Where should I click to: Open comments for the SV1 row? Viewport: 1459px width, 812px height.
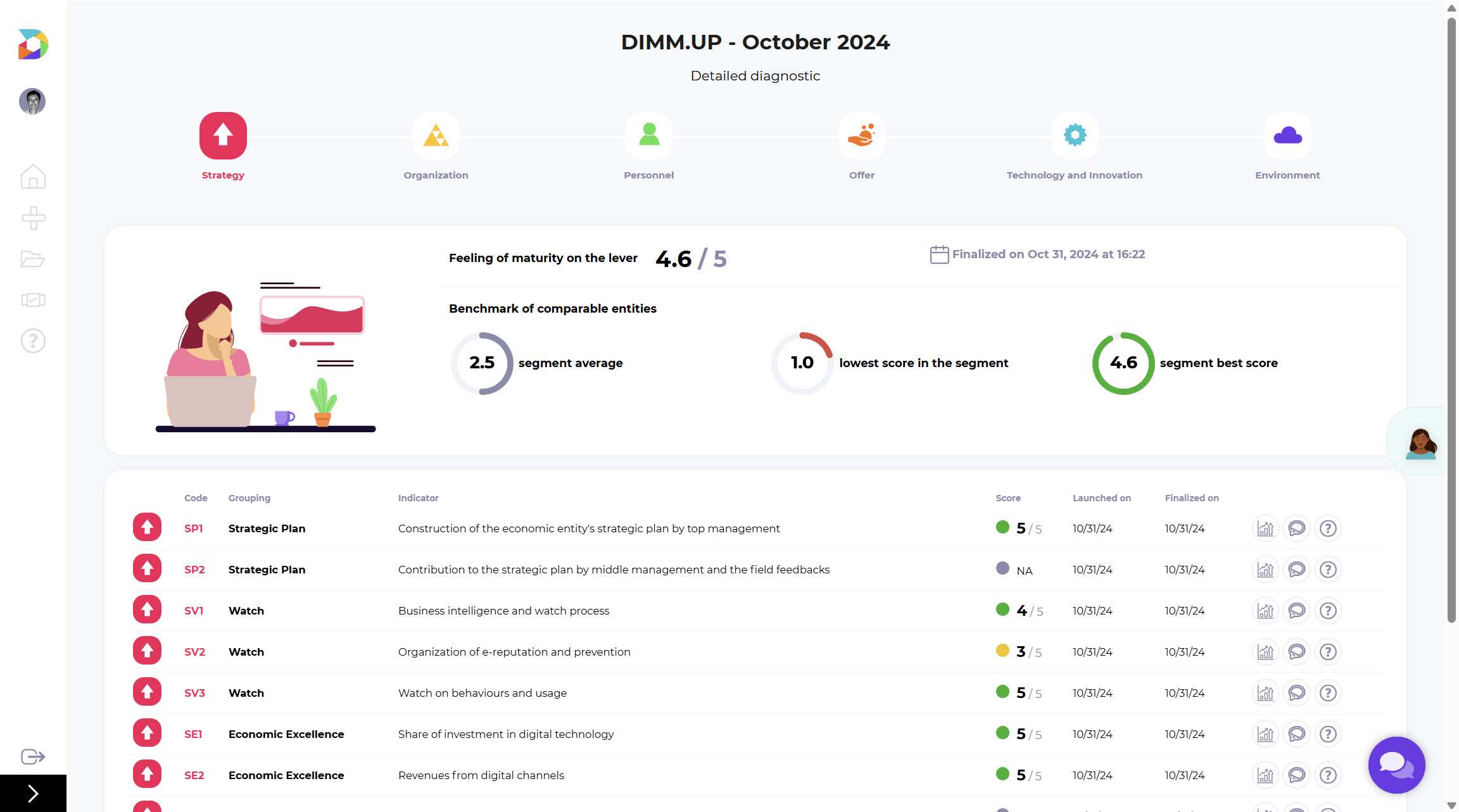pyautogui.click(x=1296, y=611)
